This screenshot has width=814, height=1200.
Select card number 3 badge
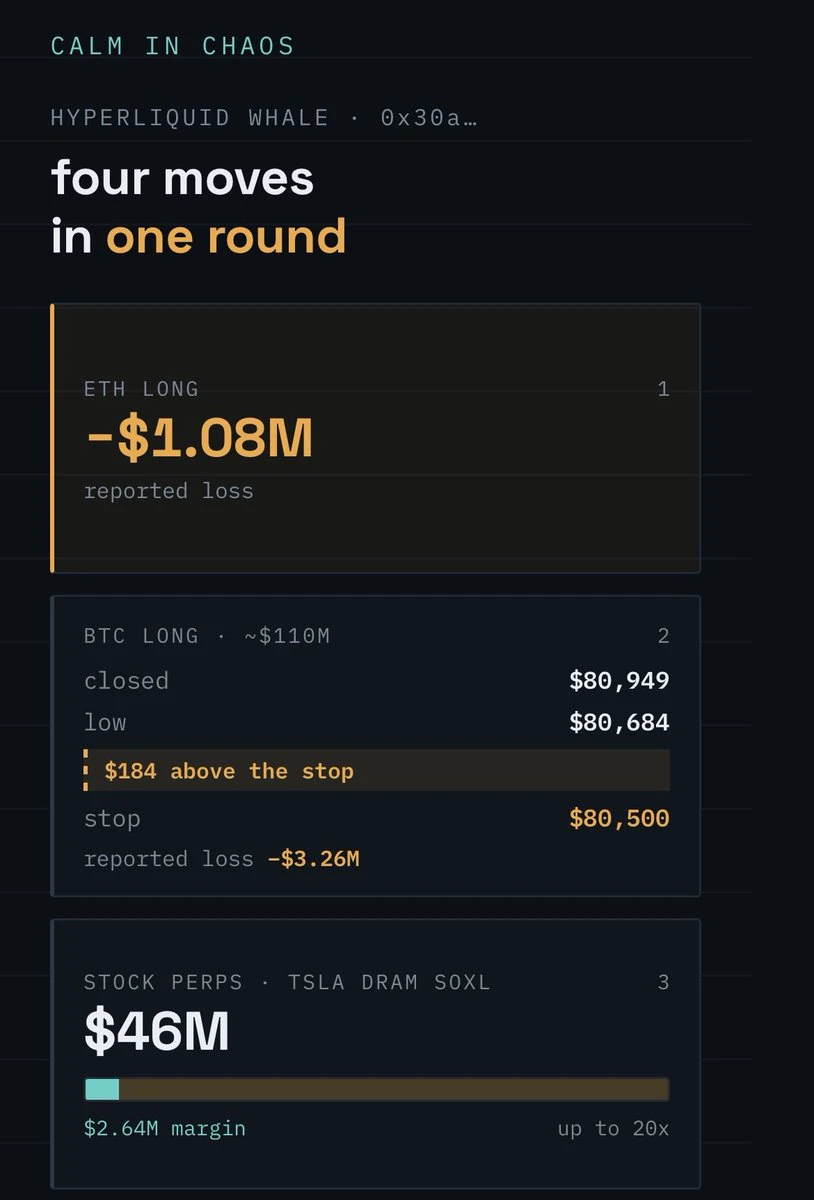pos(663,982)
